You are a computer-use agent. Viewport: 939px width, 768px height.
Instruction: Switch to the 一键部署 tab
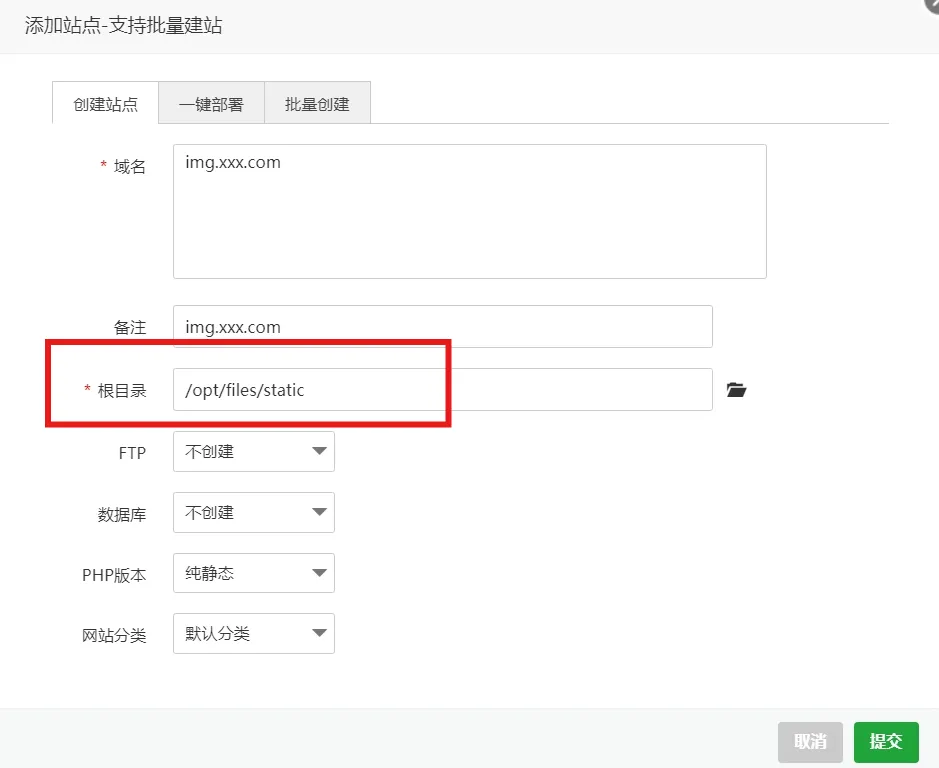[x=210, y=102]
